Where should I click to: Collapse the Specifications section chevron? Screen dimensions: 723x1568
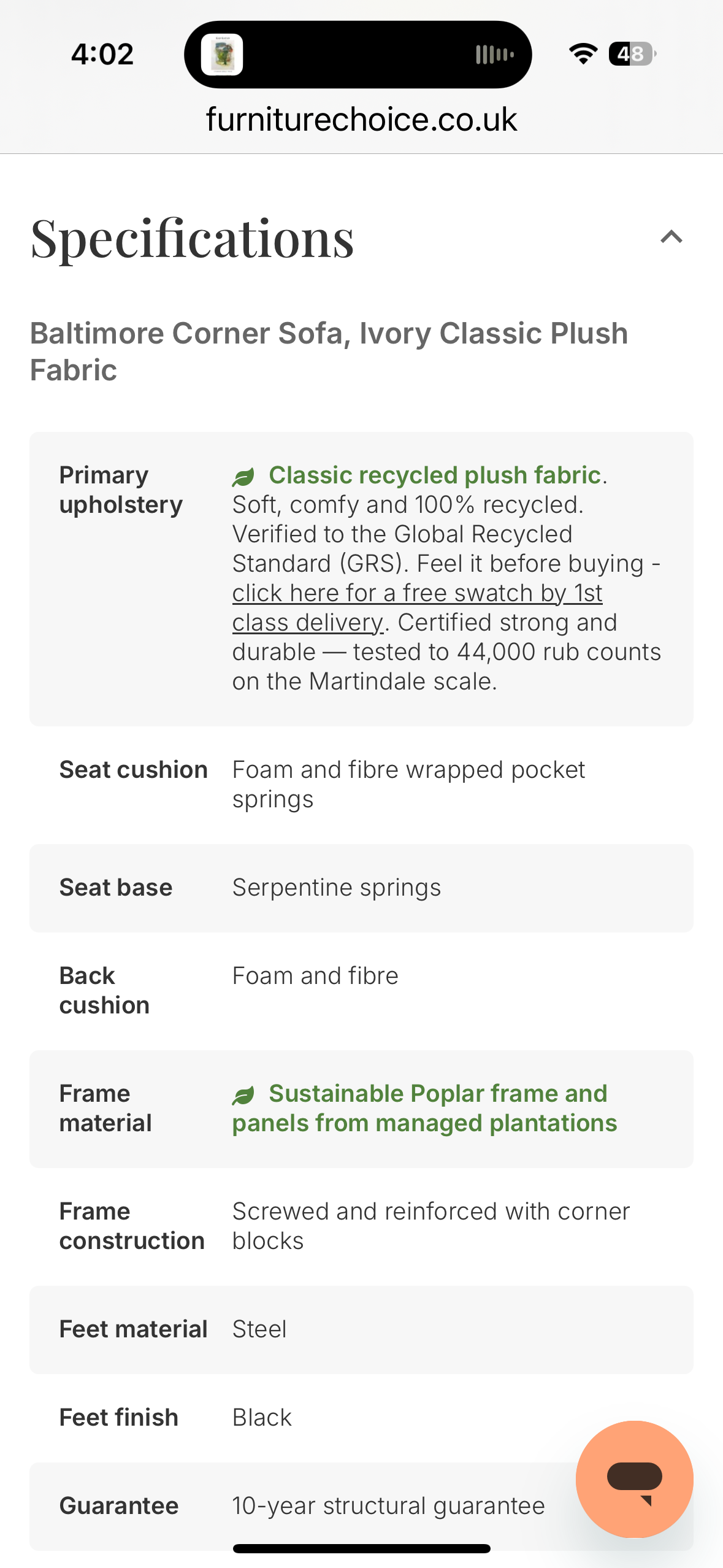click(x=671, y=237)
